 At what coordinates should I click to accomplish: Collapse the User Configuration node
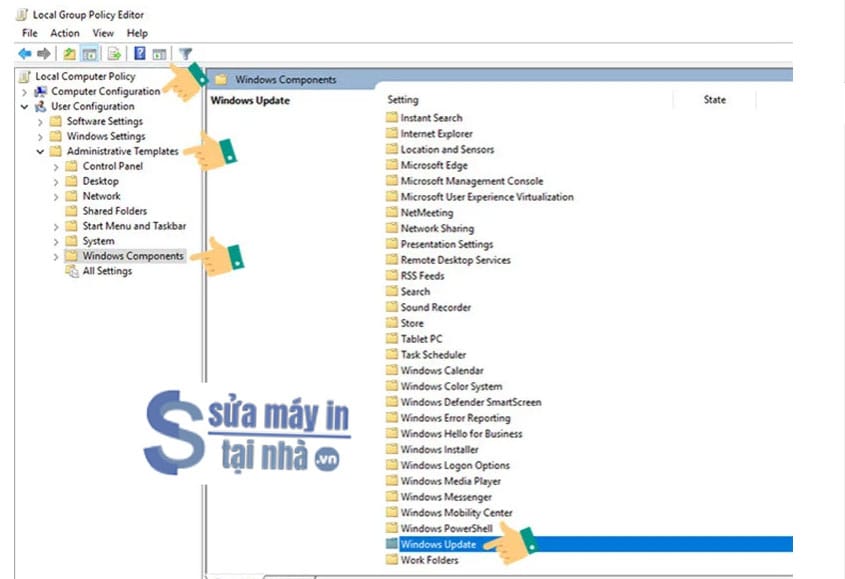coord(24,107)
